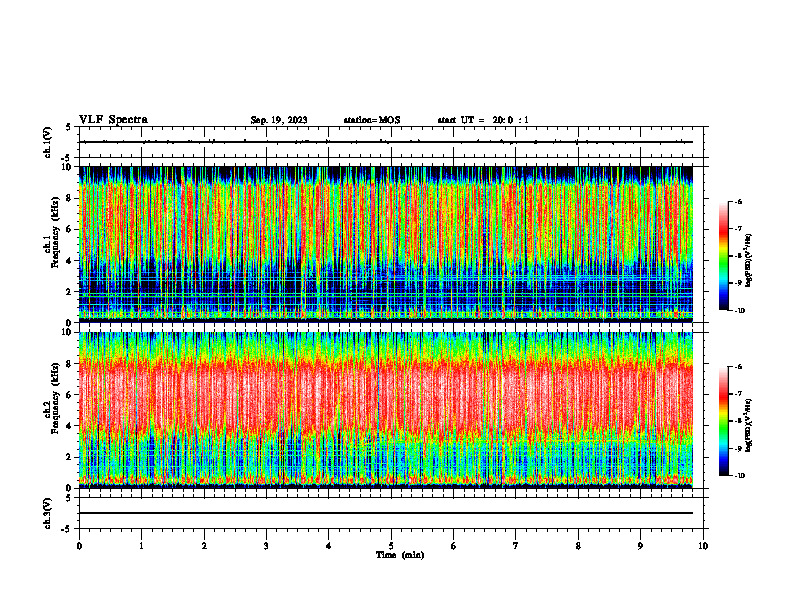Click the date text "Sep. 19, 2023"
This screenshot has height=612, width=792.
pos(279,120)
